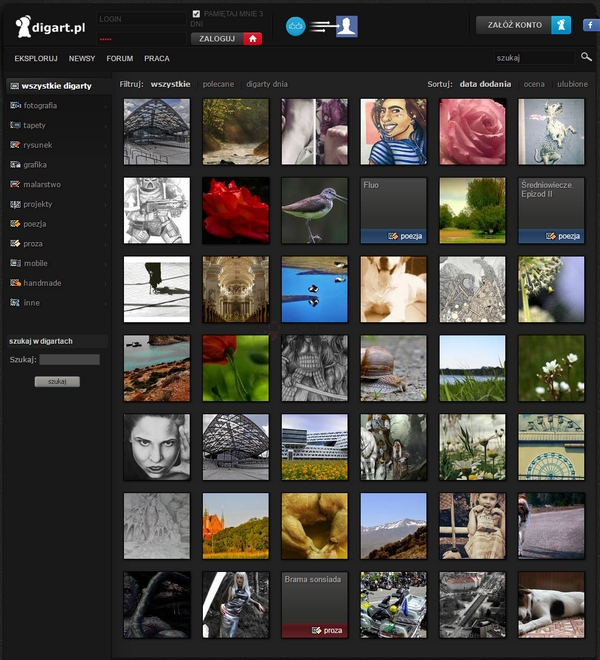Open the pink rose thumbnail
The image size is (600, 660).
(x=472, y=132)
